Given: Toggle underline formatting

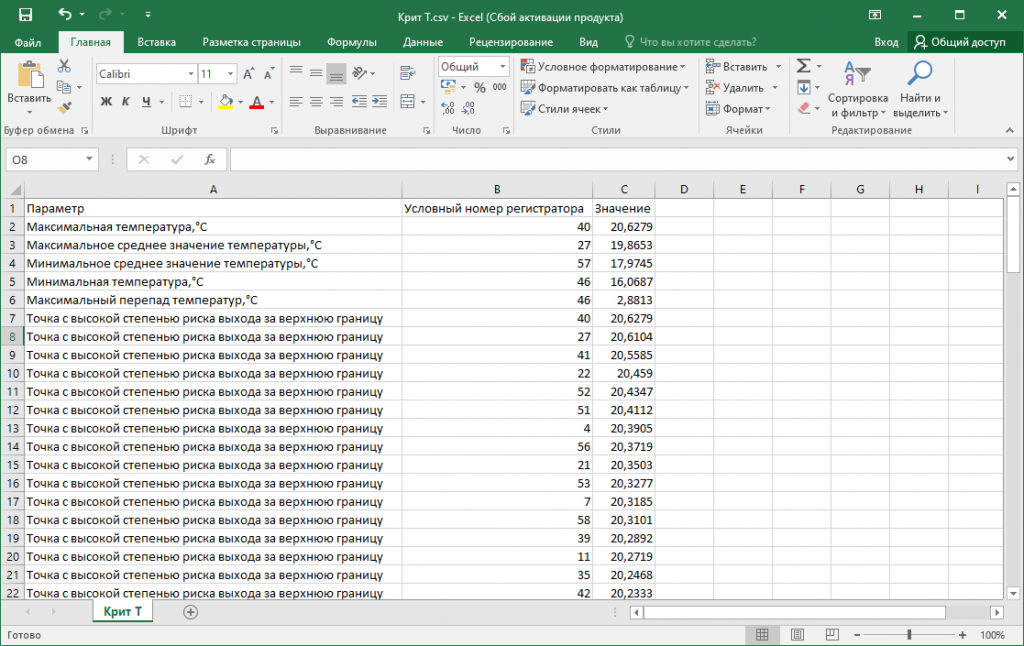Looking at the screenshot, I should pos(146,102).
